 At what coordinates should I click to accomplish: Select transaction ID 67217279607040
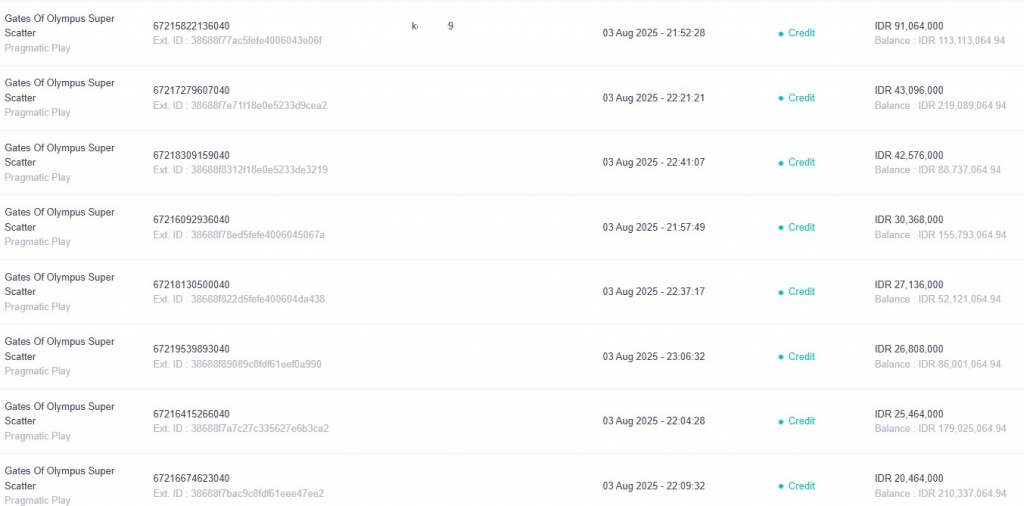point(191,90)
